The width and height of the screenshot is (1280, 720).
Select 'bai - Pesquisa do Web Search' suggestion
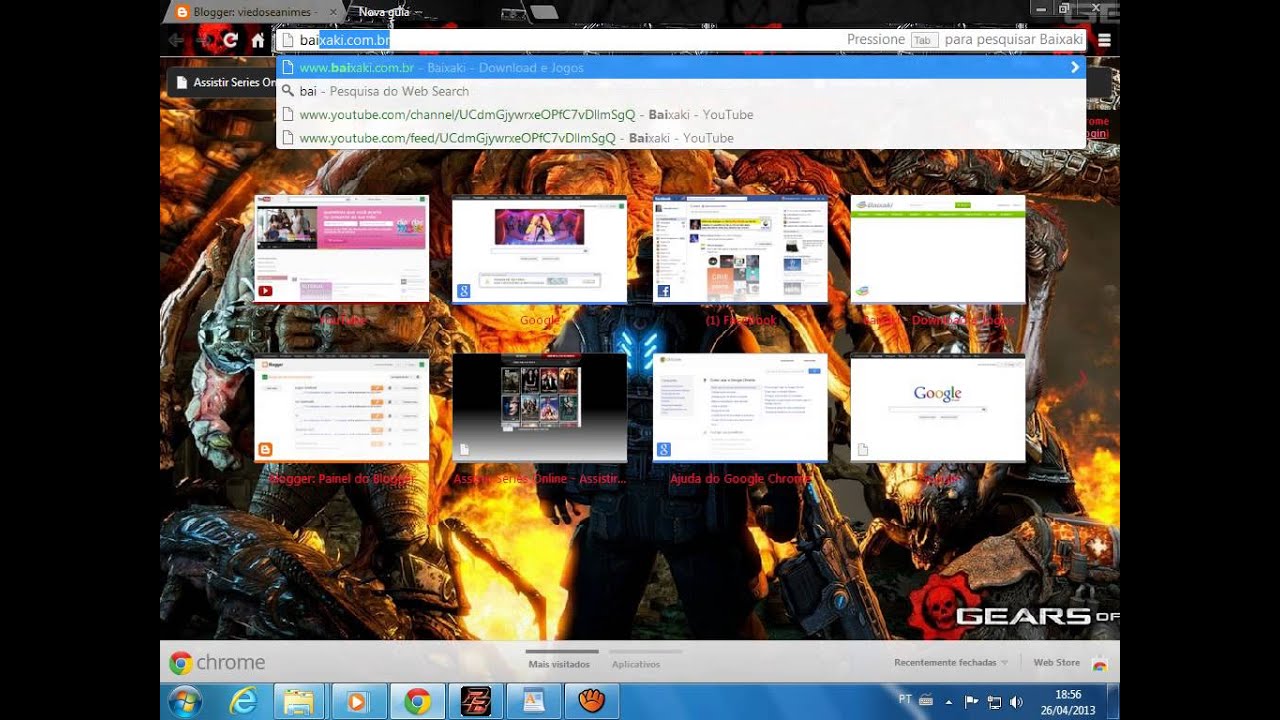pos(681,91)
